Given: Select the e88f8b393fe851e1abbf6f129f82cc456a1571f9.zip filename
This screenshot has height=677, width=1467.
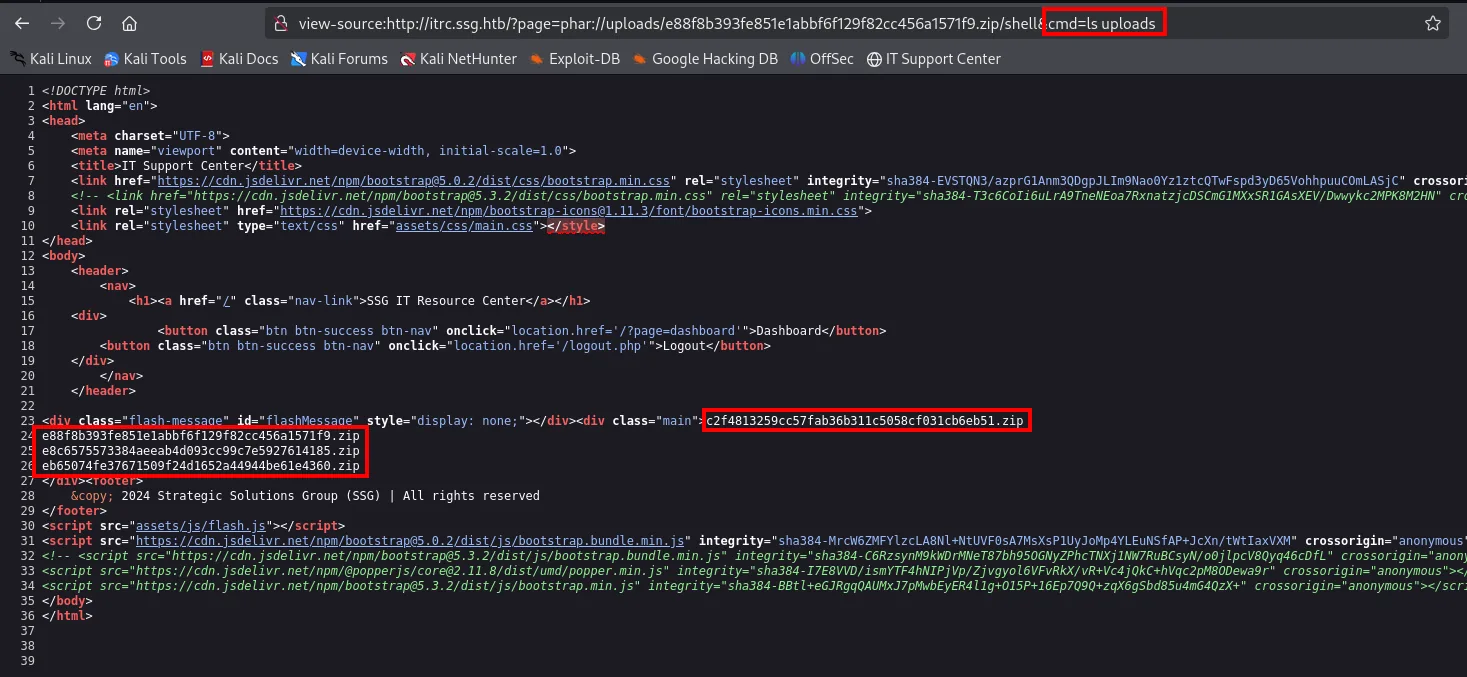Looking at the screenshot, I should coord(200,436).
